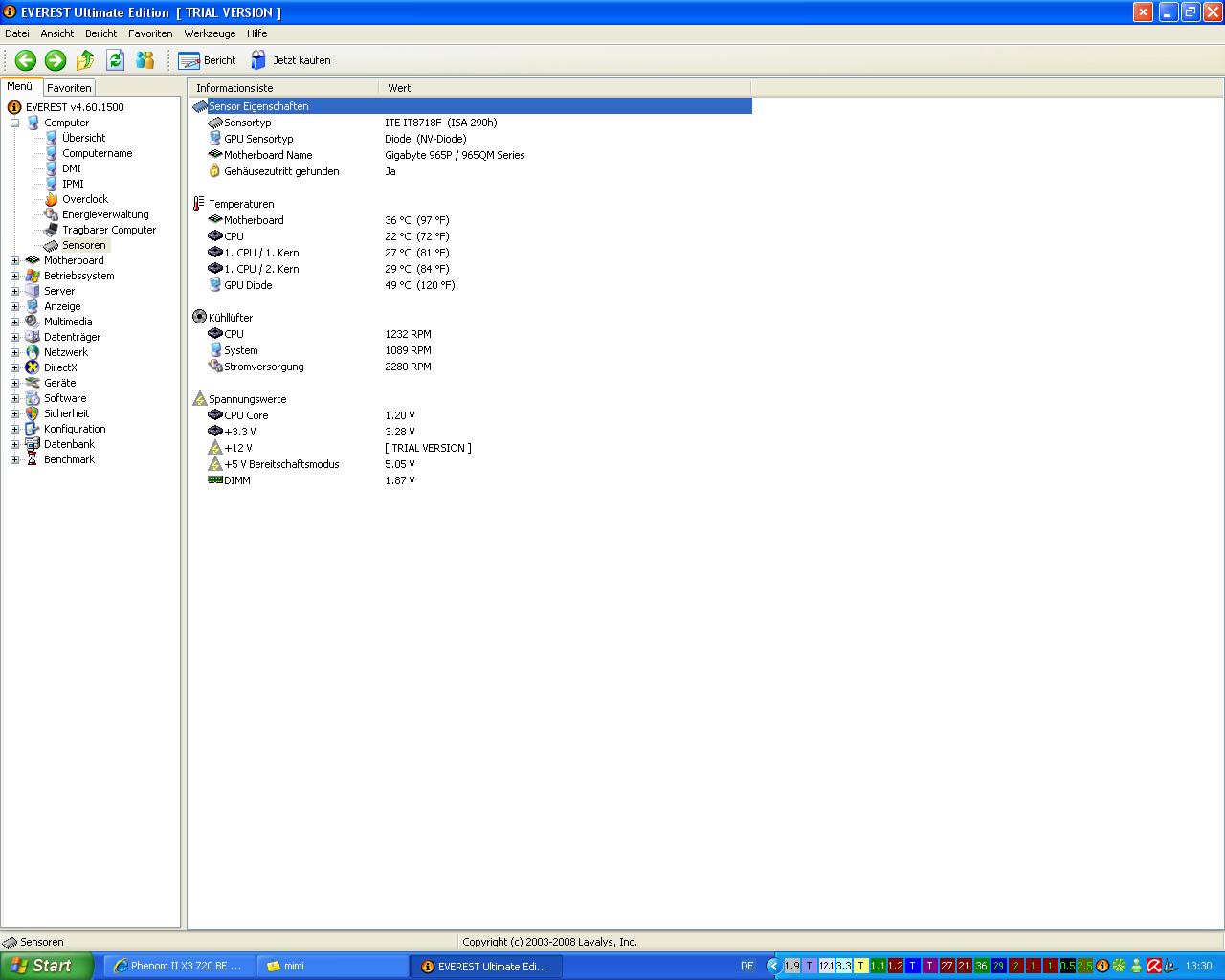Click the green Back arrow toolbar button
This screenshot has width=1225, height=980.
coord(26,60)
